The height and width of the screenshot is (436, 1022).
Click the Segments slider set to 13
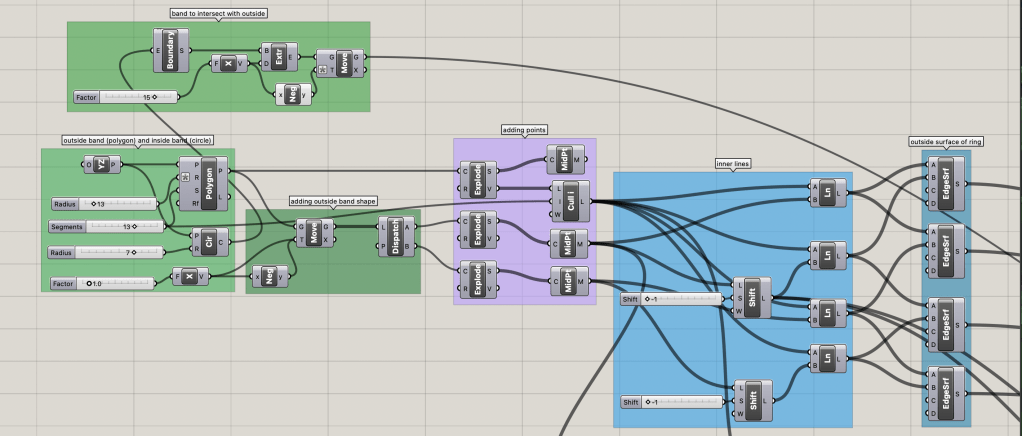point(105,227)
